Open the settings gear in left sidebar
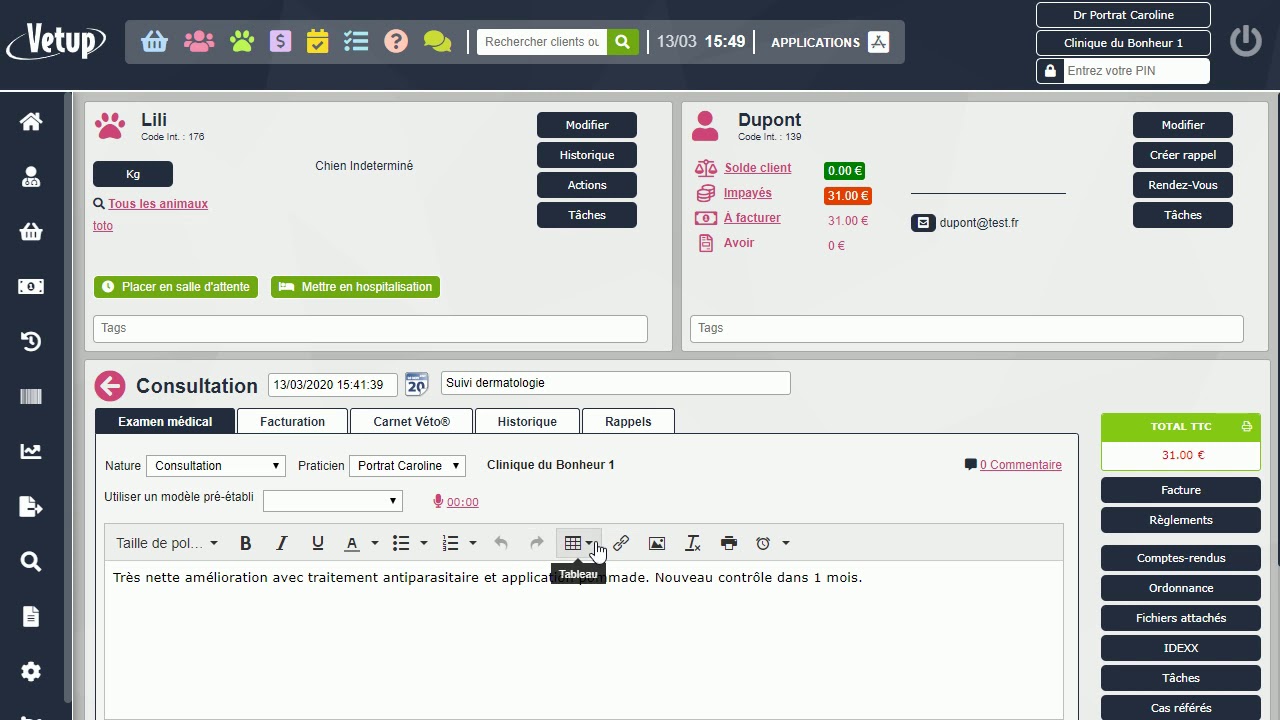 click(x=31, y=672)
